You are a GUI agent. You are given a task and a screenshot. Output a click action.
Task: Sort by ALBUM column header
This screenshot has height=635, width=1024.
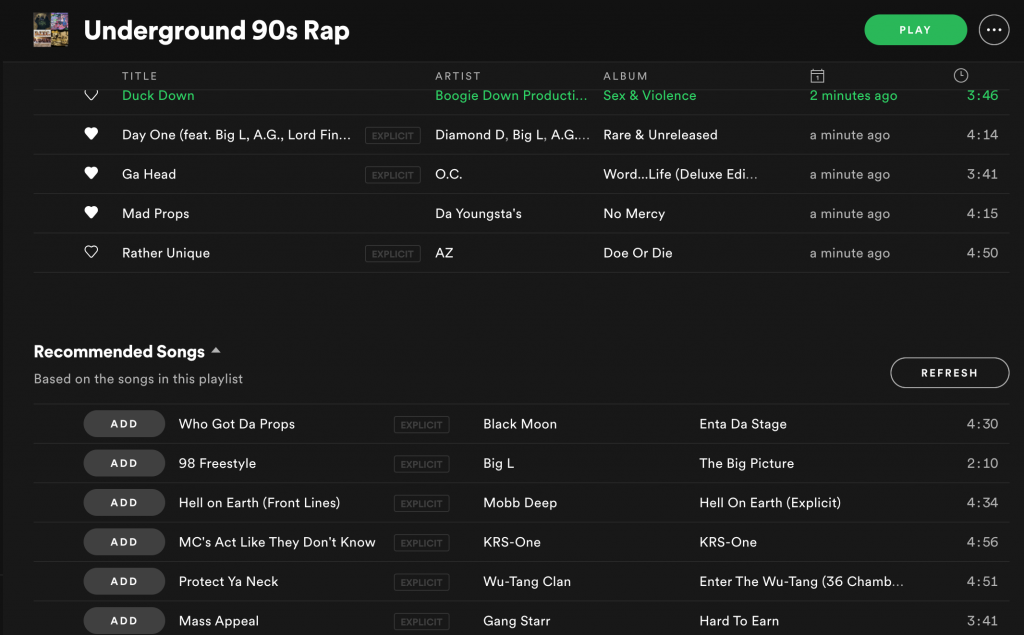tap(625, 76)
